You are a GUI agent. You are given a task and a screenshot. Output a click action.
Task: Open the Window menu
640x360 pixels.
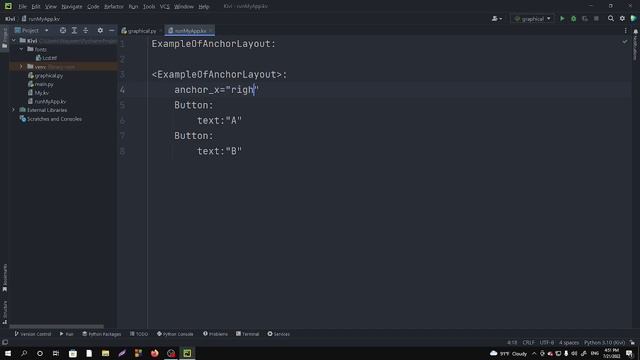click(x=184, y=7)
